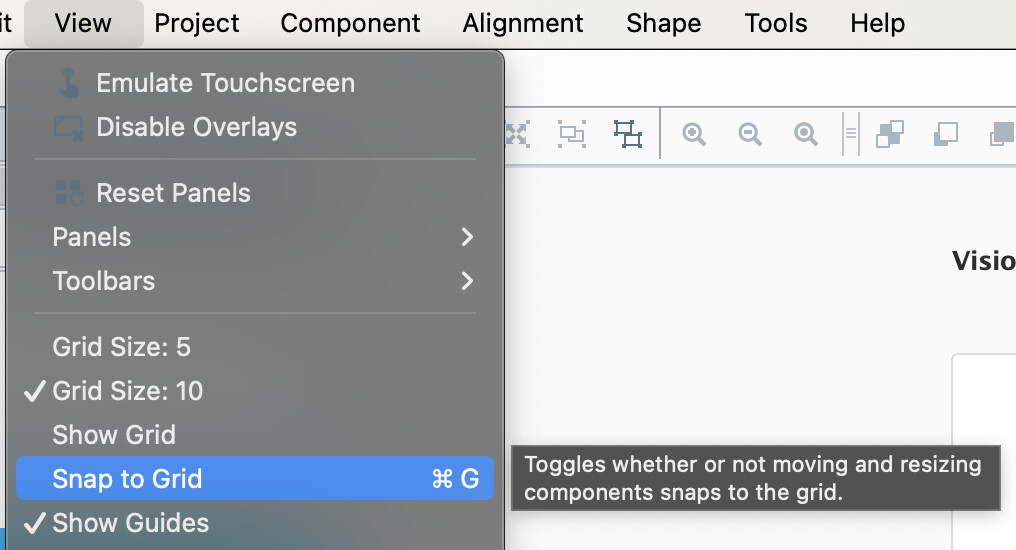
Task: Click the reset zoom magnifier icon
Action: (x=806, y=134)
